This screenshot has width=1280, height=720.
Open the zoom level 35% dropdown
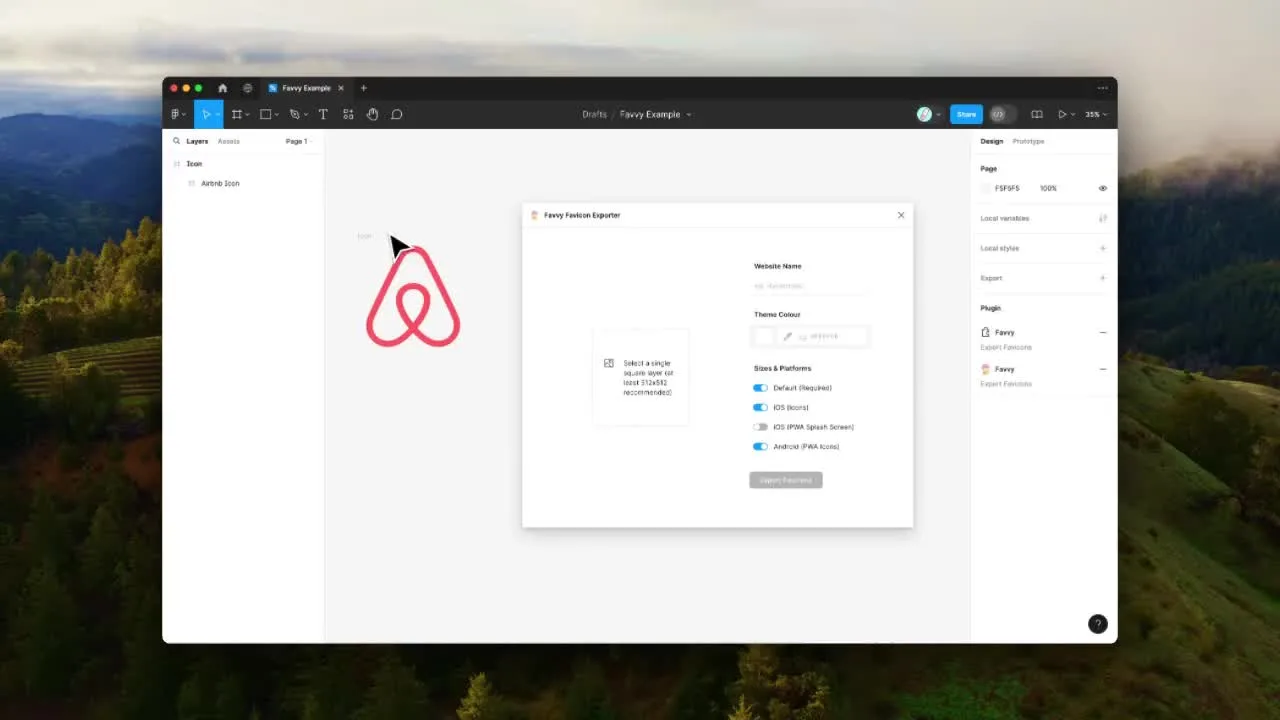click(1097, 114)
